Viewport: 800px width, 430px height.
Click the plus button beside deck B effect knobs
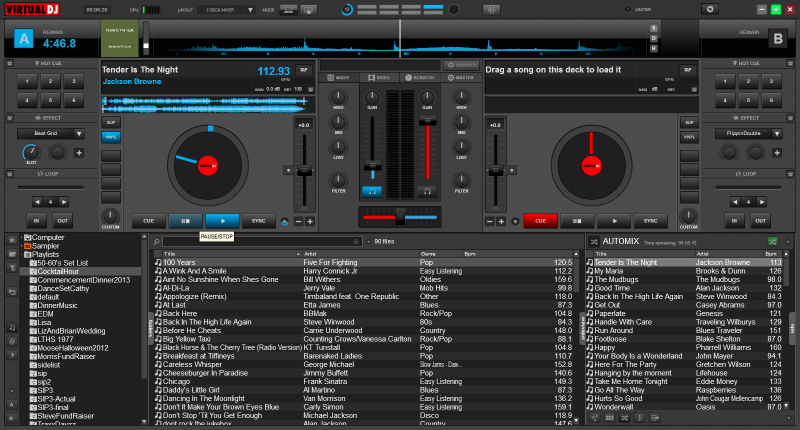click(777, 153)
